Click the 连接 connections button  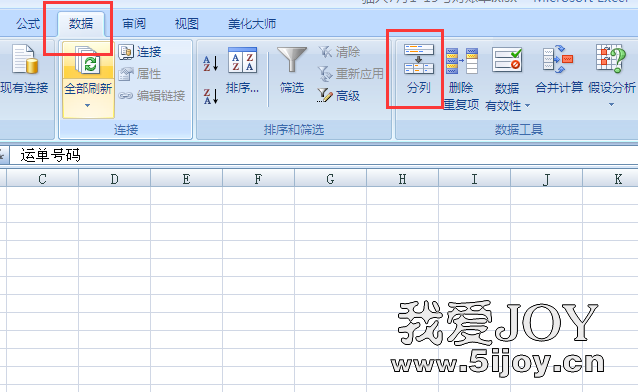(140, 52)
